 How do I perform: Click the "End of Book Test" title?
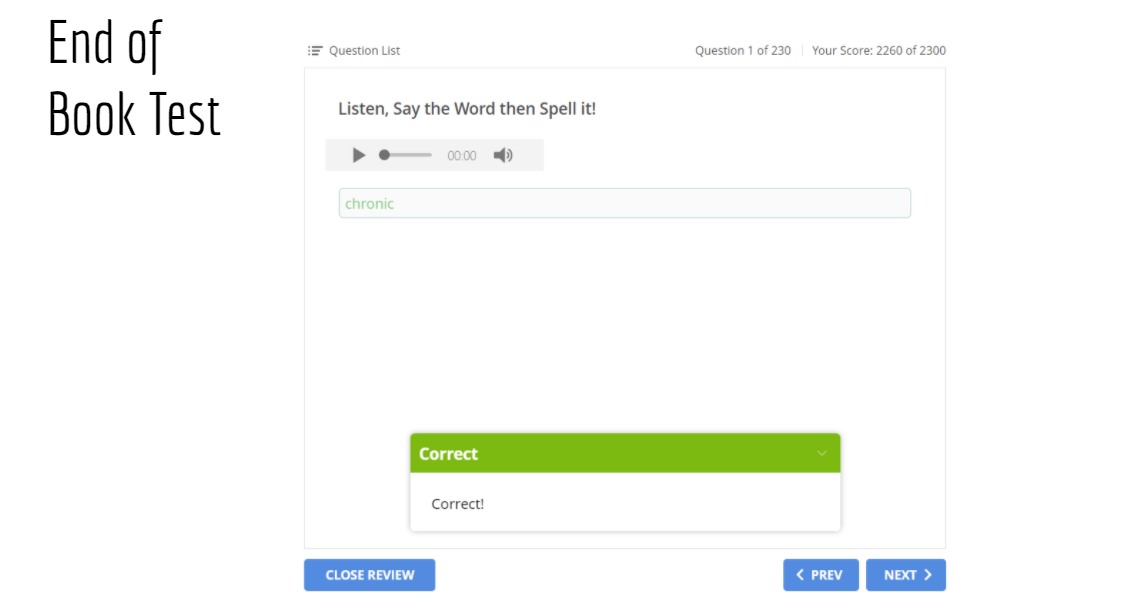click(134, 80)
